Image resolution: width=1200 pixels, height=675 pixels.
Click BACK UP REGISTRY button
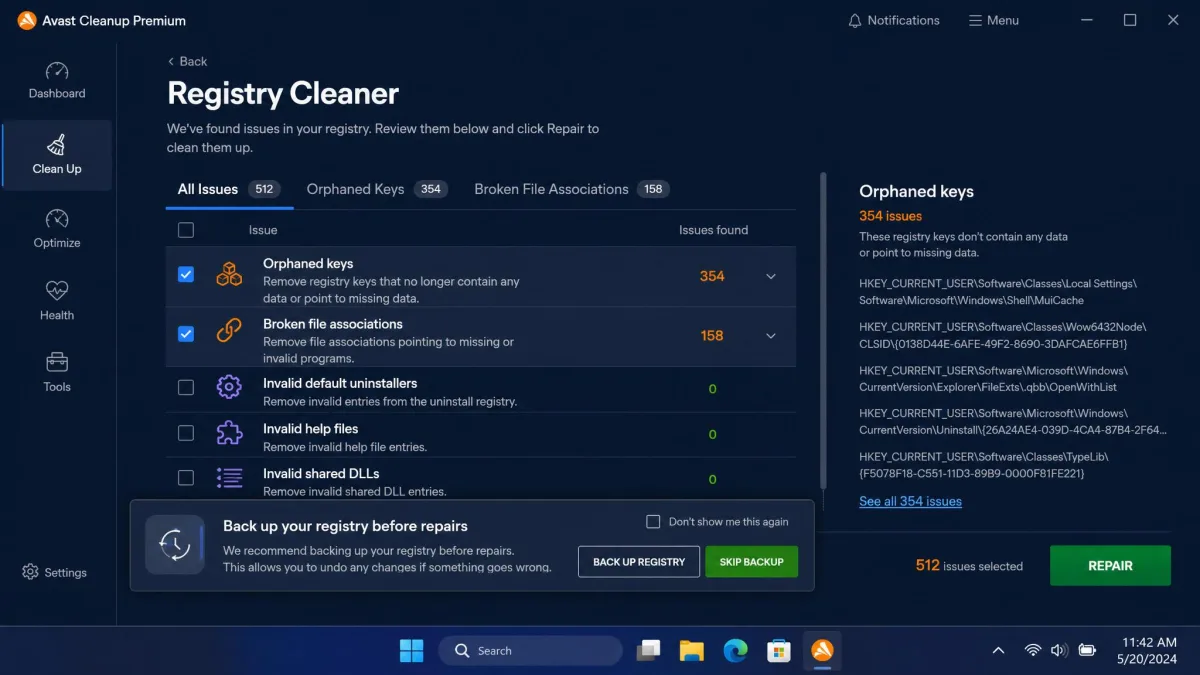coord(639,562)
